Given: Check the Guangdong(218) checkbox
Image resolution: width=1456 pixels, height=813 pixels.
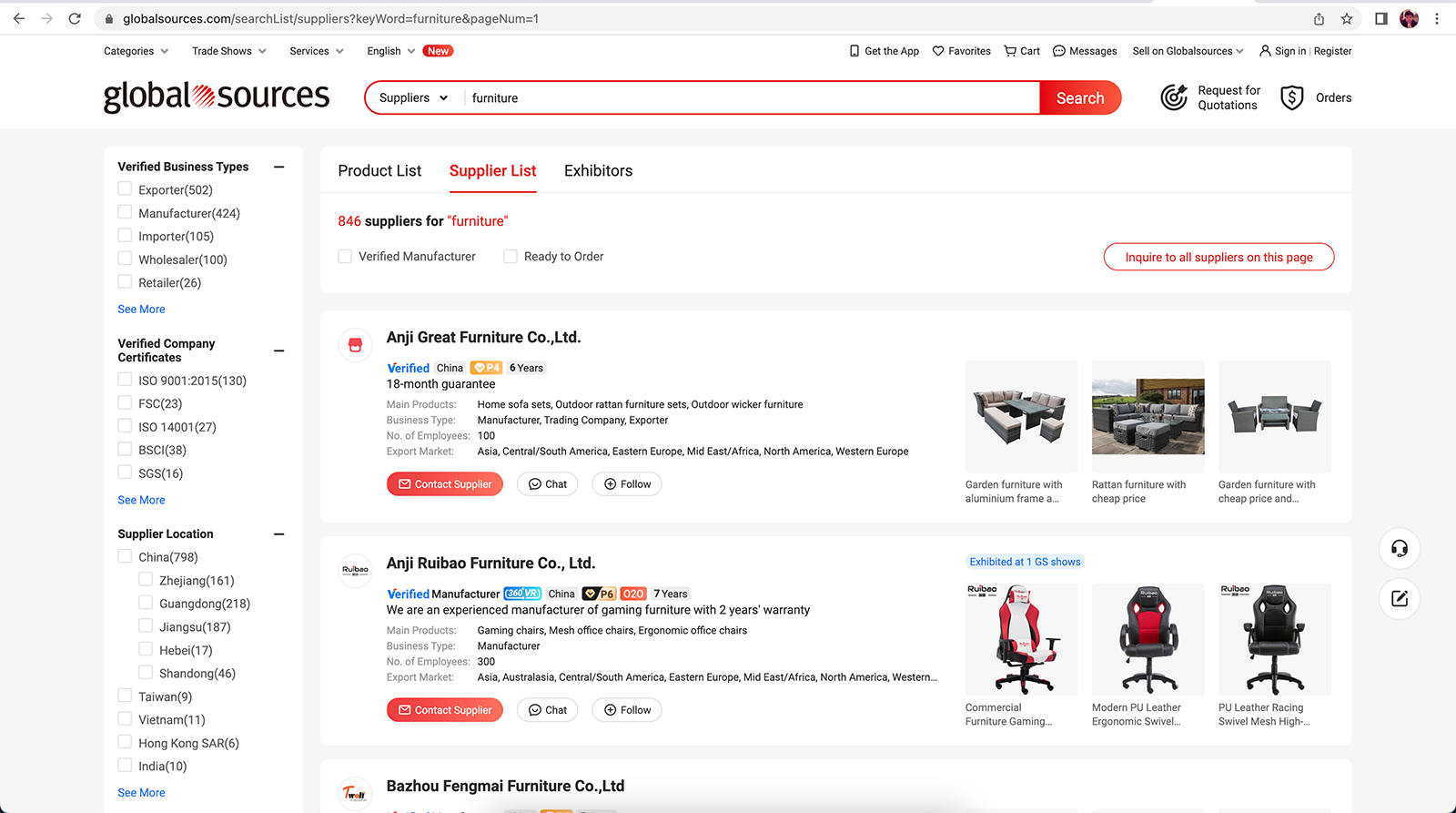Looking at the screenshot, I should click(x=146, y=603).
